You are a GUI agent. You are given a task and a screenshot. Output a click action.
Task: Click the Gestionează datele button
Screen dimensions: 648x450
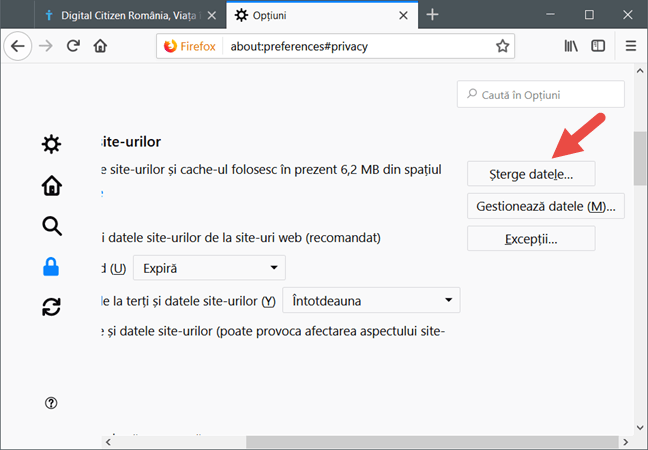click(545, 206)
